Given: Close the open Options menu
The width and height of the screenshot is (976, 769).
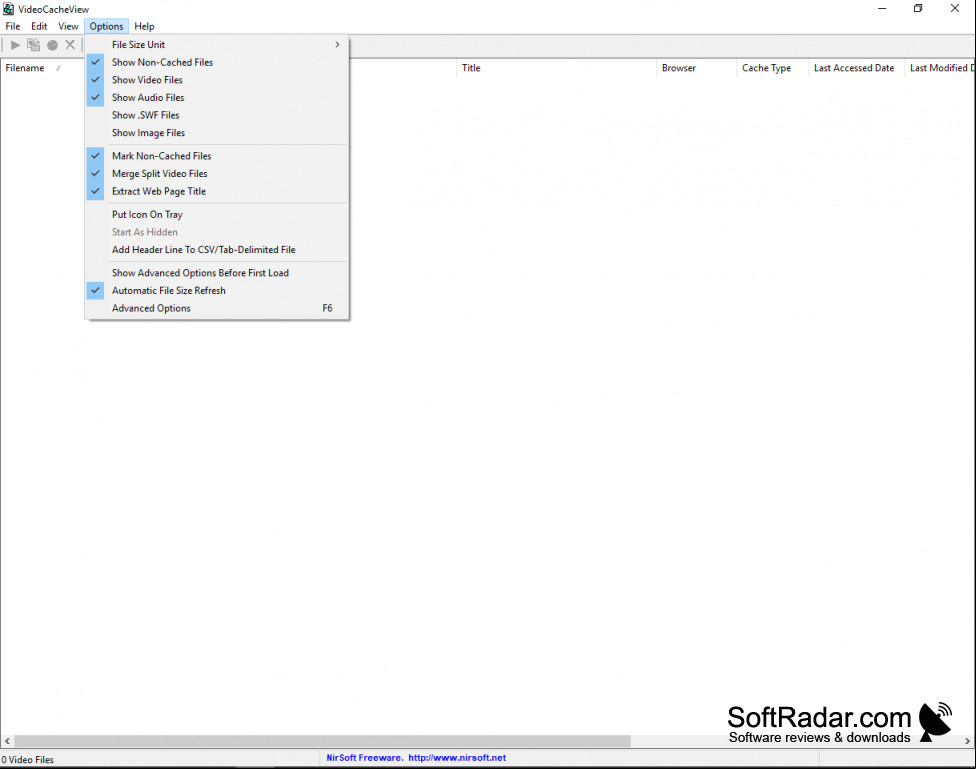Looking at the screenshot, I should tap(106, 26).
